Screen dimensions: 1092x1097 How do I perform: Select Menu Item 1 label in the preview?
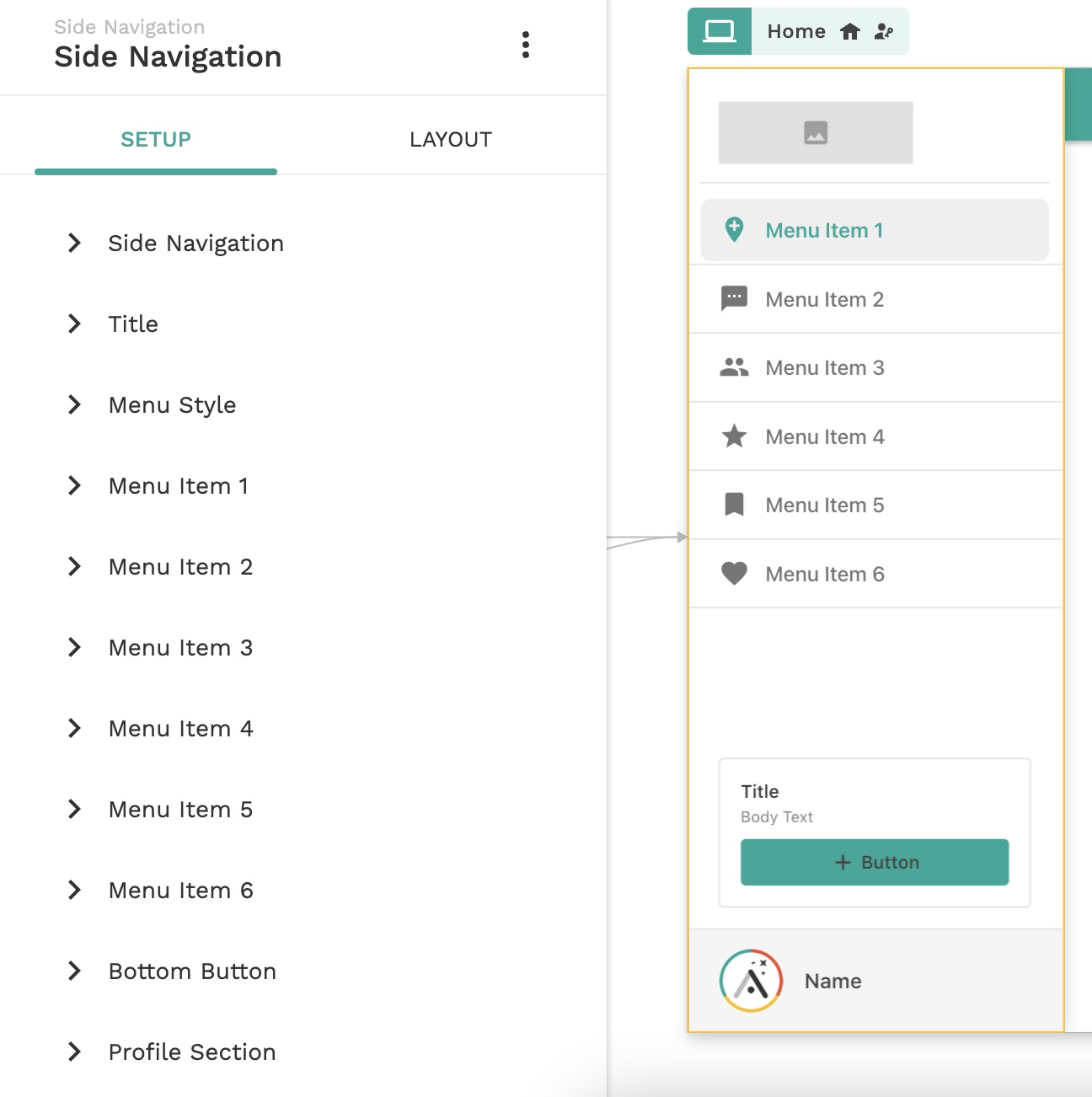click(x=824, y=230)
